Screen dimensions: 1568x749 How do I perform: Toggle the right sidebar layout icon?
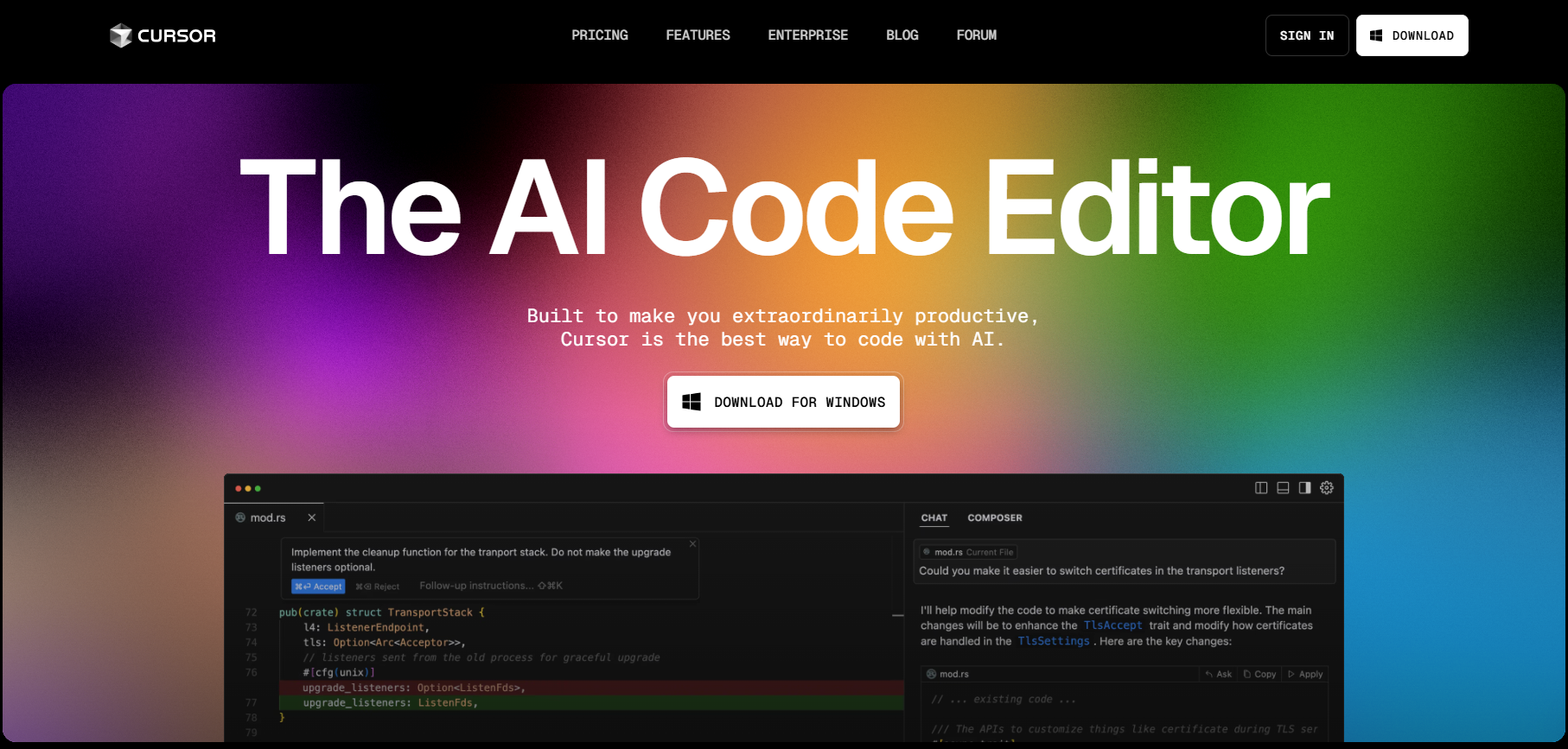click(1304, 488)
